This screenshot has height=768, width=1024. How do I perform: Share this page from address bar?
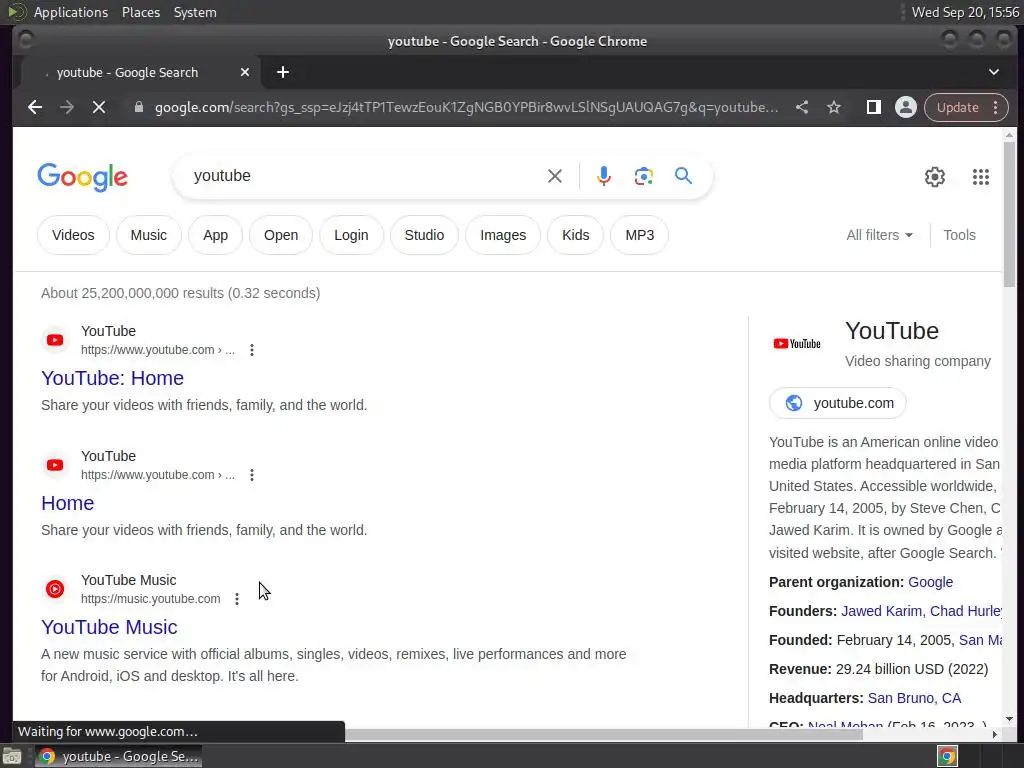(x=802, y=107)
